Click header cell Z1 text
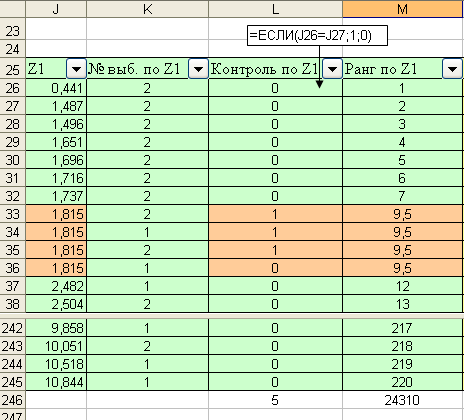Screen dimensions: 464x420 click(x=36, y=69)
